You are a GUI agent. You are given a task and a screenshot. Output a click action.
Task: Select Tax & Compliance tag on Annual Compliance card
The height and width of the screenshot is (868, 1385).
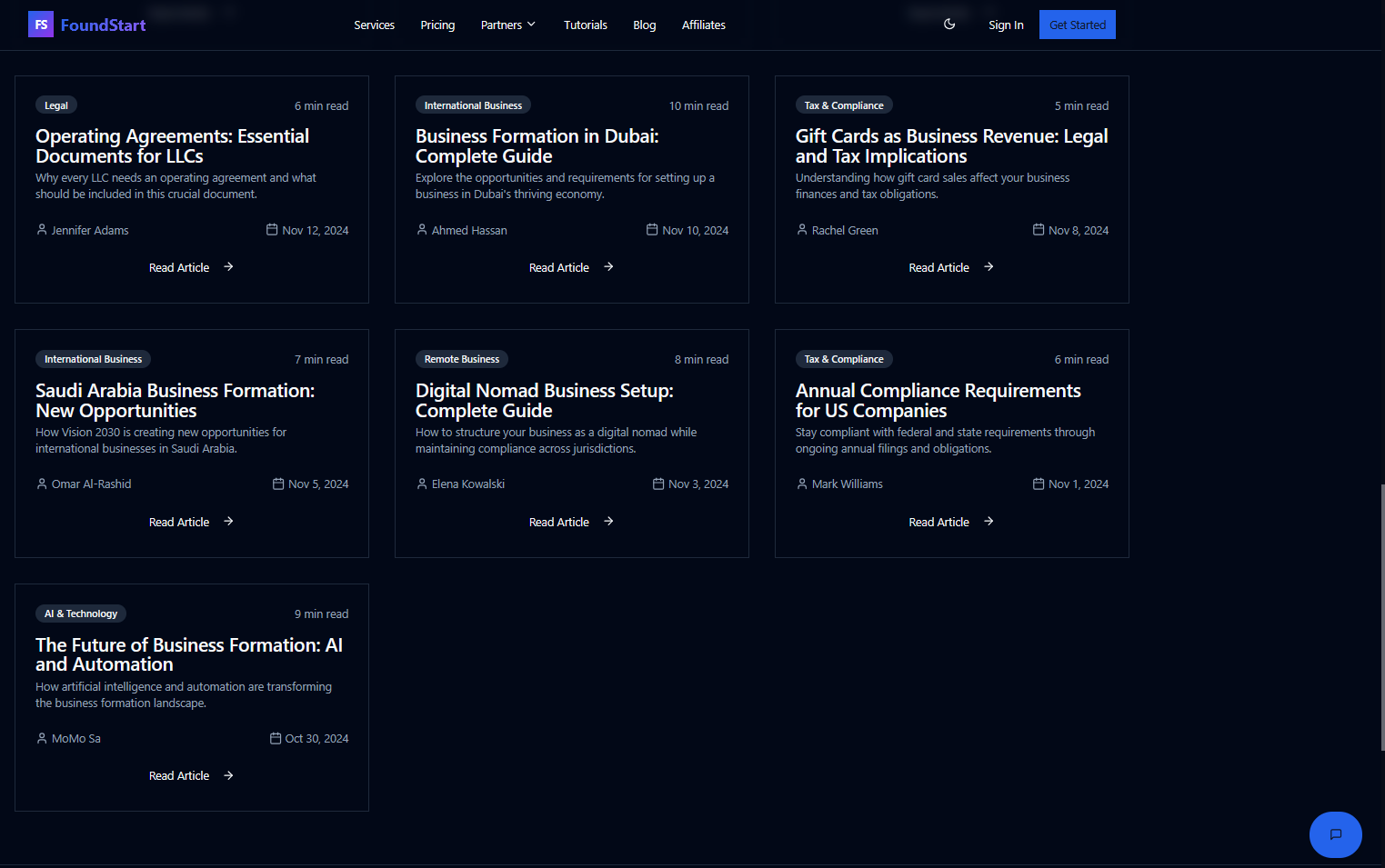(x=844, y=359)
